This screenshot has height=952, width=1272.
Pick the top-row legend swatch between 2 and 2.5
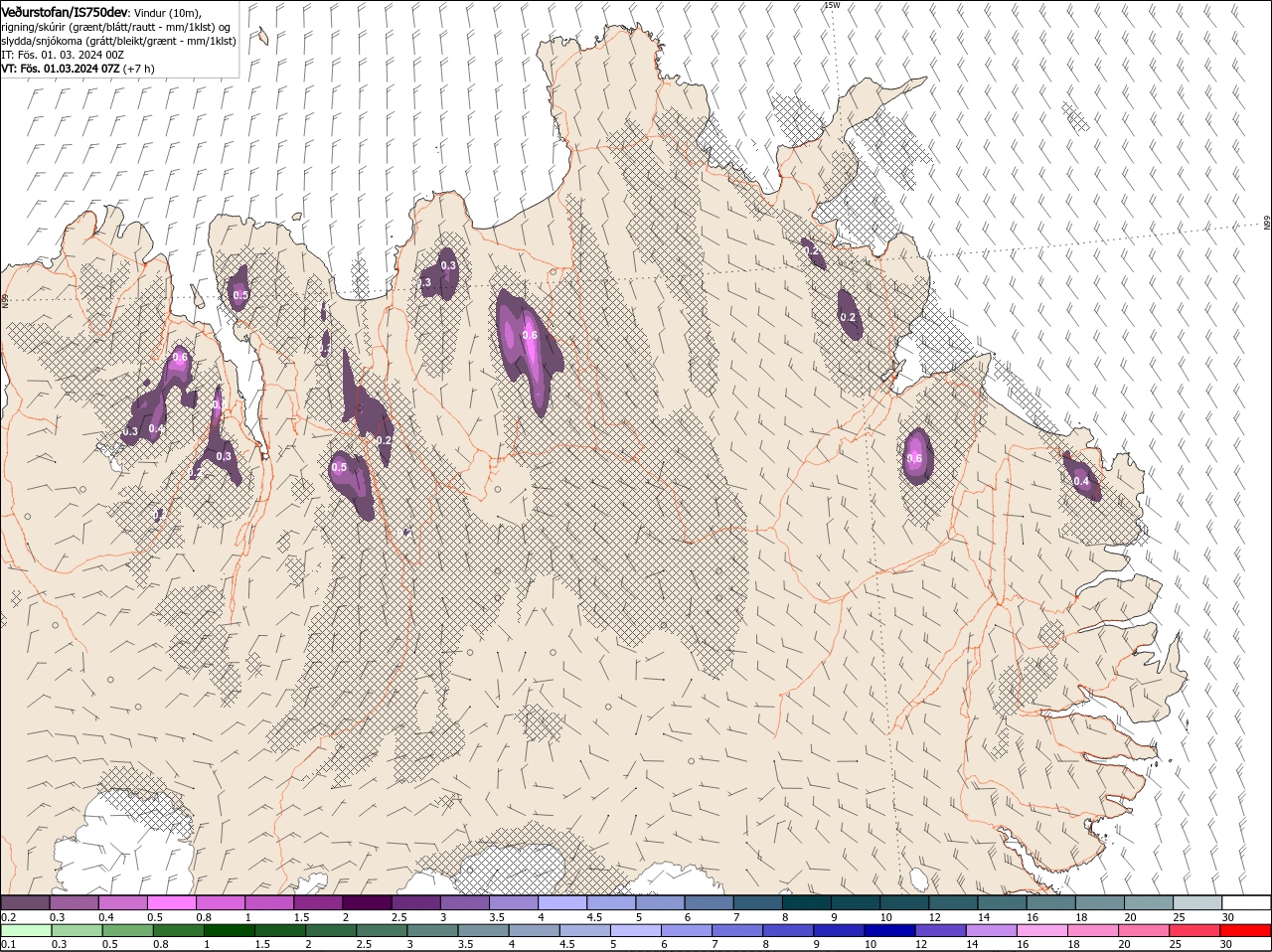[x=367, y=902]
